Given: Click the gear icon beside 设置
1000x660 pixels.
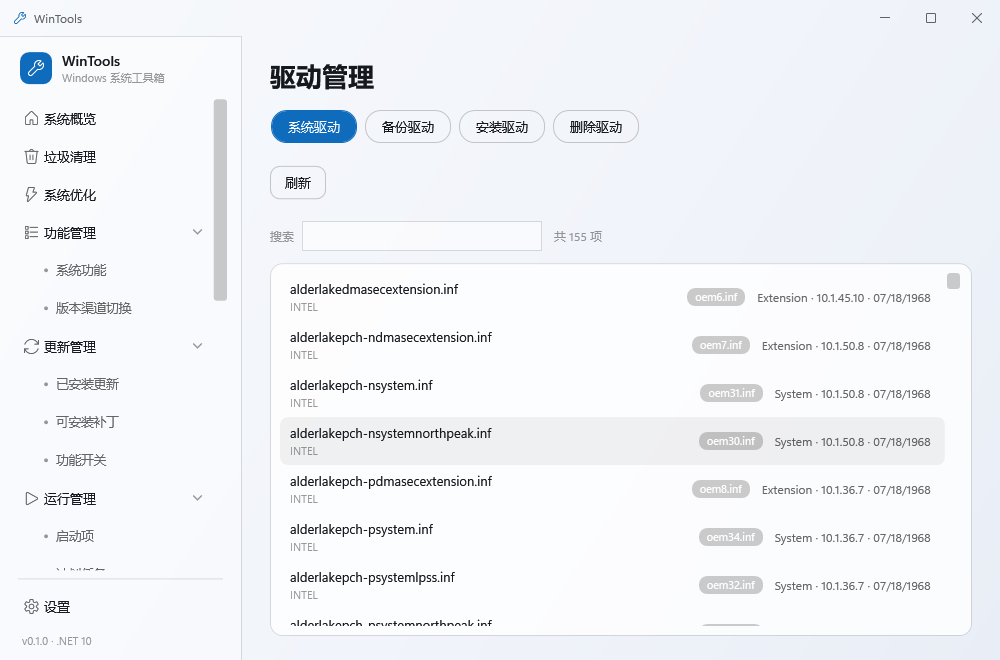Looking at the screenshot, I should coord(31,606).
